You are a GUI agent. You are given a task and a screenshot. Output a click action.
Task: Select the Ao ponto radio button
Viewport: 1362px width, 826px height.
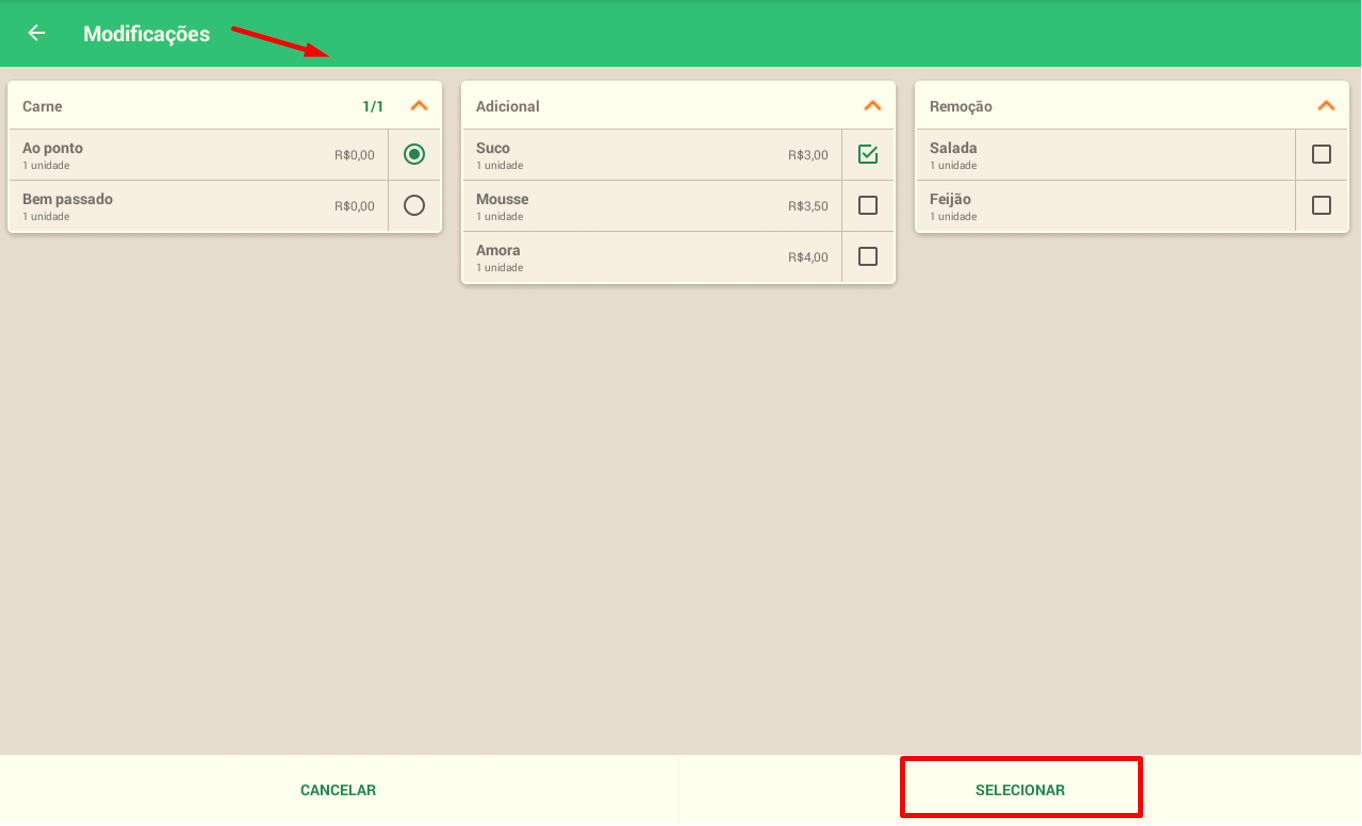tap(414, 154)
